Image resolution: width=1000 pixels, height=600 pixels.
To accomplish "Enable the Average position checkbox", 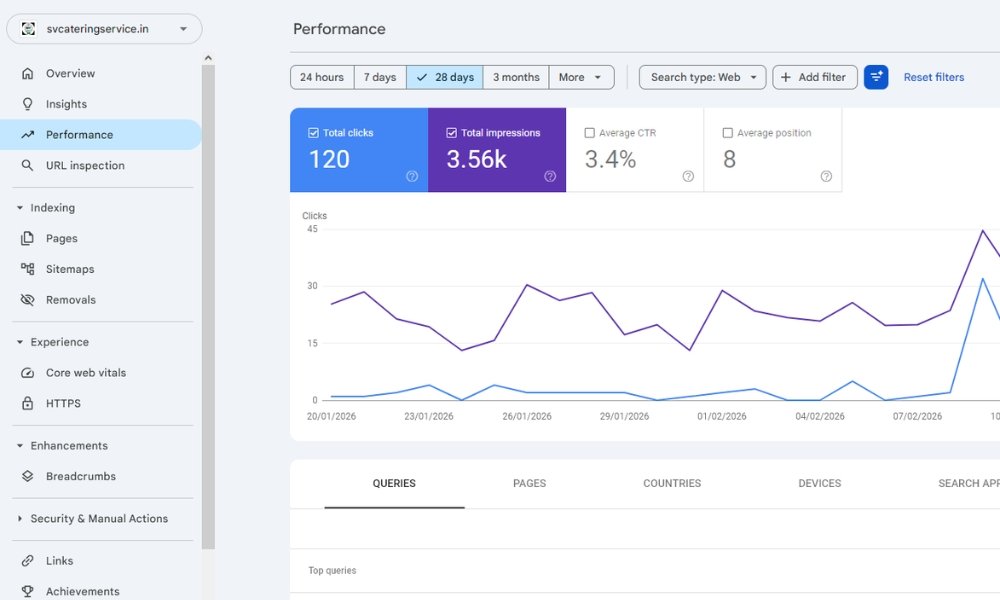I will (x=727, y=132).
